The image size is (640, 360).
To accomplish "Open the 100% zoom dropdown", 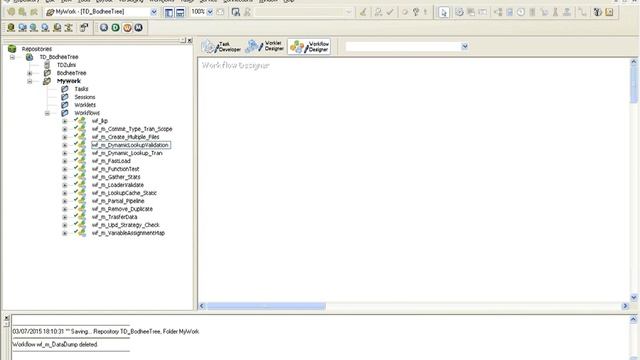I will [x=210, y=12].
